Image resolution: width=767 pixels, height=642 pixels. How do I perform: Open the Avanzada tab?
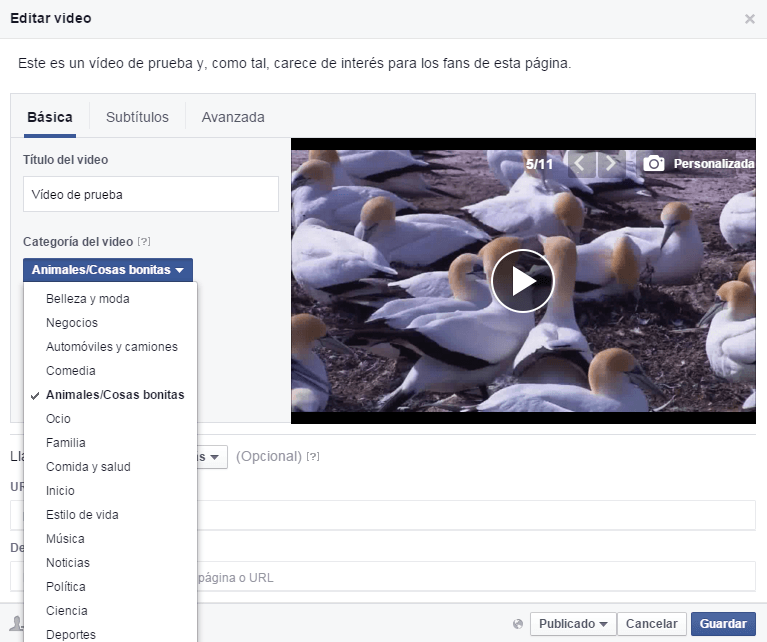coord(233,117)
